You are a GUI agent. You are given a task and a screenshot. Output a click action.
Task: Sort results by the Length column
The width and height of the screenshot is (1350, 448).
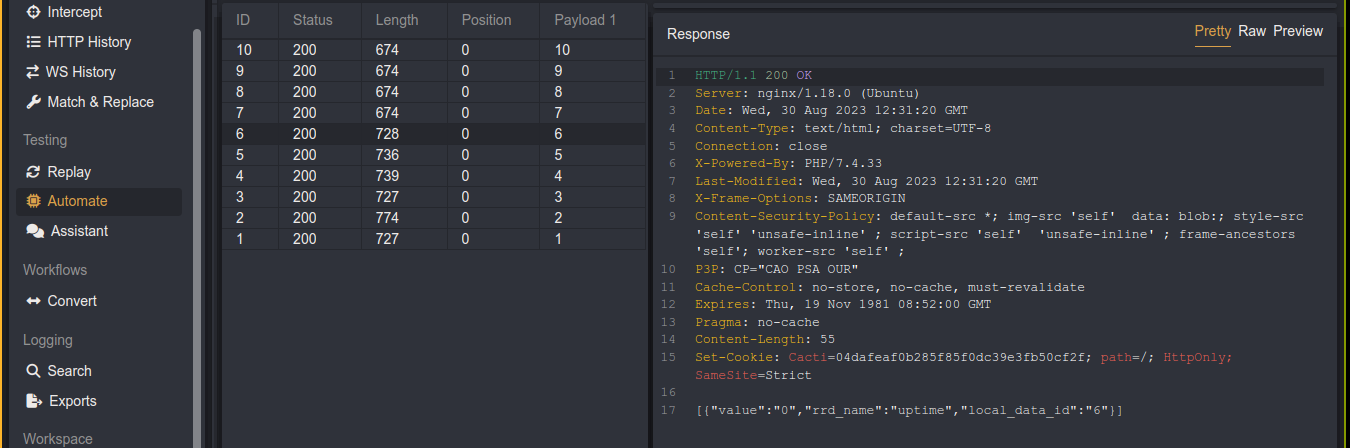(x=397, y=20)
